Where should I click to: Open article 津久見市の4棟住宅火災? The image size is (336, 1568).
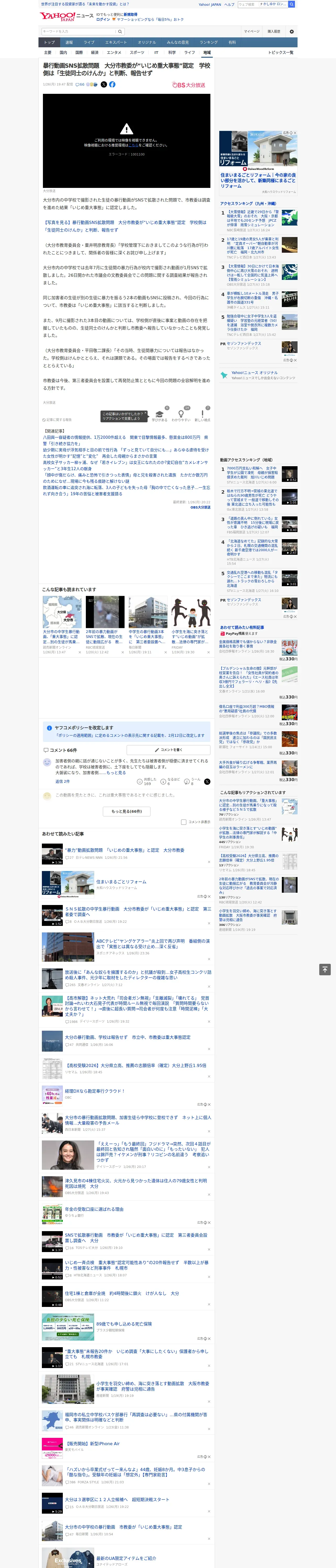click(x=136, y=1184)
